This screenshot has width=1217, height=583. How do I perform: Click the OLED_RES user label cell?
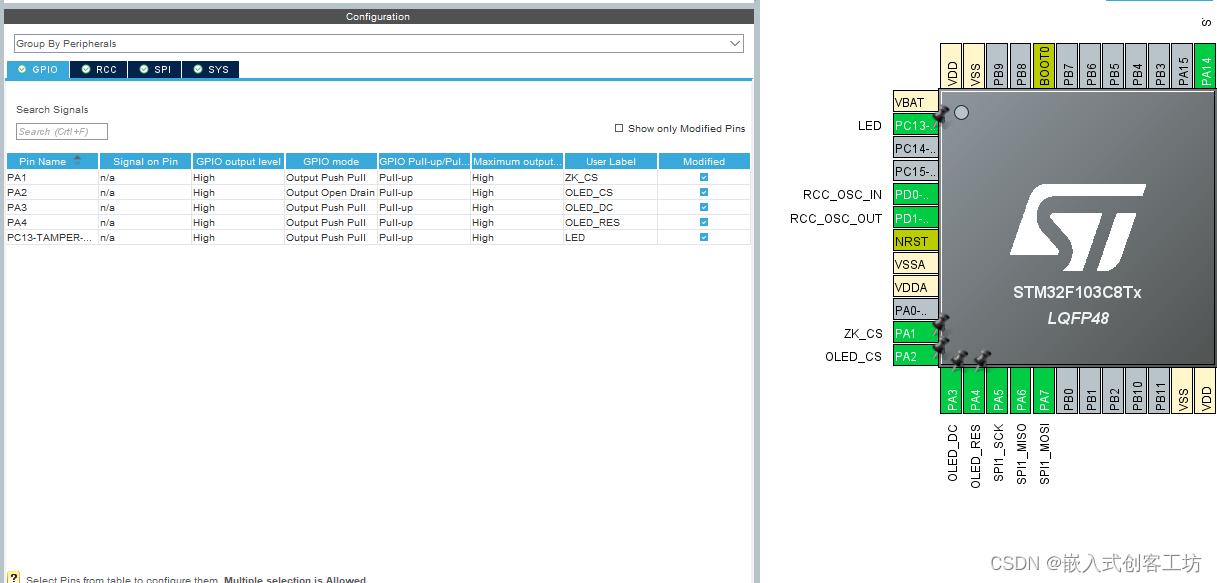coord(611,222)
